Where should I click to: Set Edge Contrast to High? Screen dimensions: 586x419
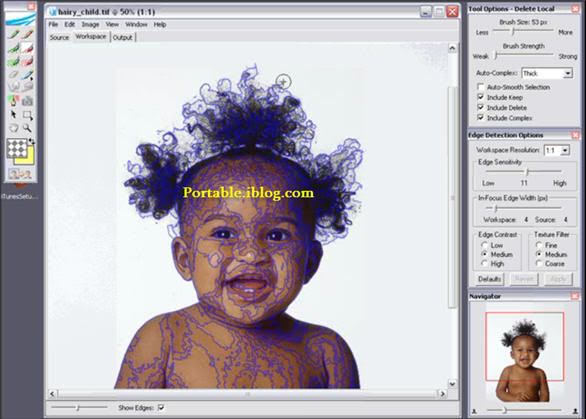pos(485,264)
